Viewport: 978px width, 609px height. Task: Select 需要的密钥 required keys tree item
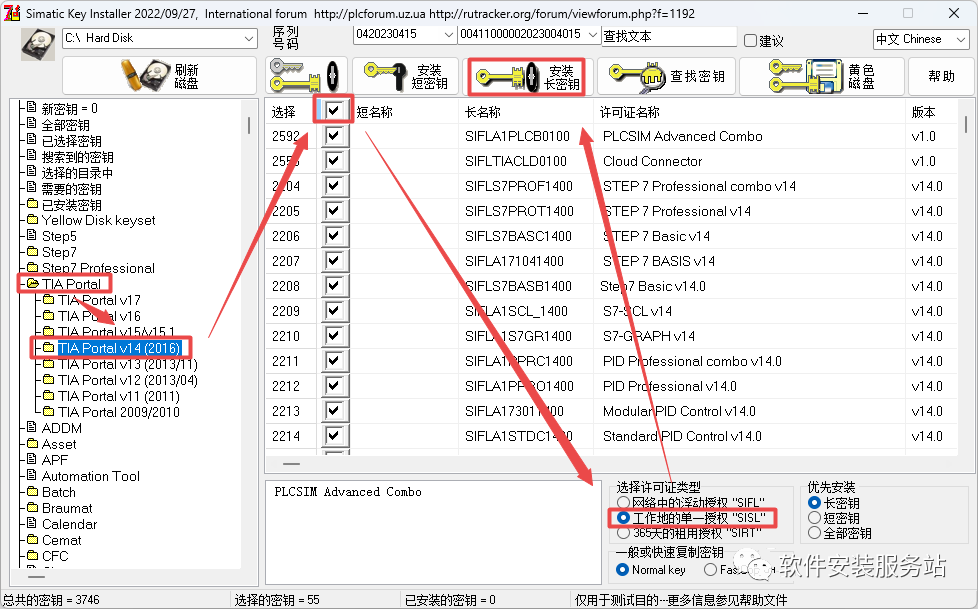tap(71, 188)
